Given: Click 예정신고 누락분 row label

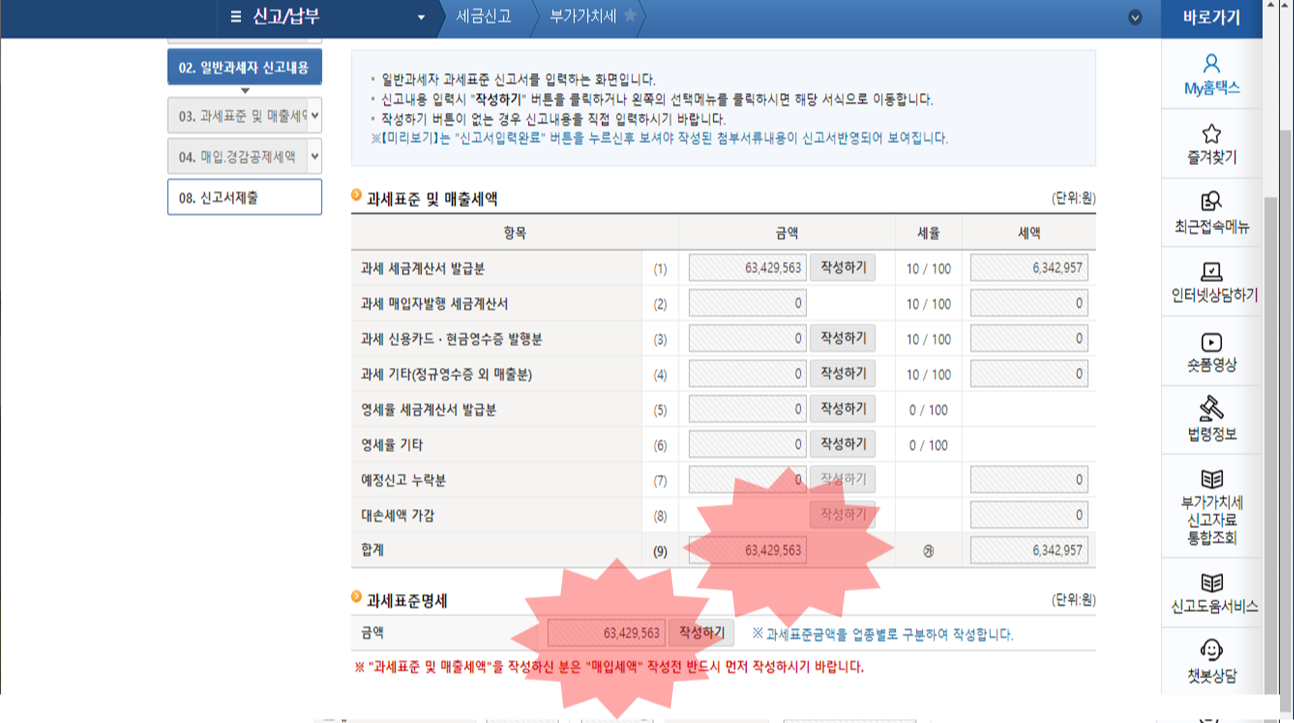Looking at the screenshot, I should click(x=403, y=481).
